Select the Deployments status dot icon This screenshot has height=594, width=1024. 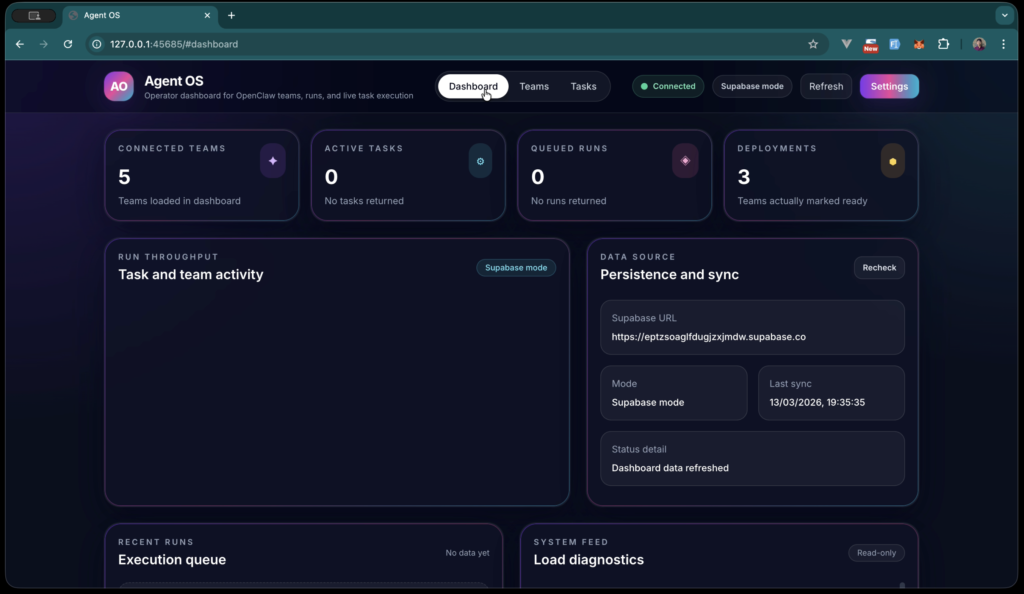[x=893, y=161]
